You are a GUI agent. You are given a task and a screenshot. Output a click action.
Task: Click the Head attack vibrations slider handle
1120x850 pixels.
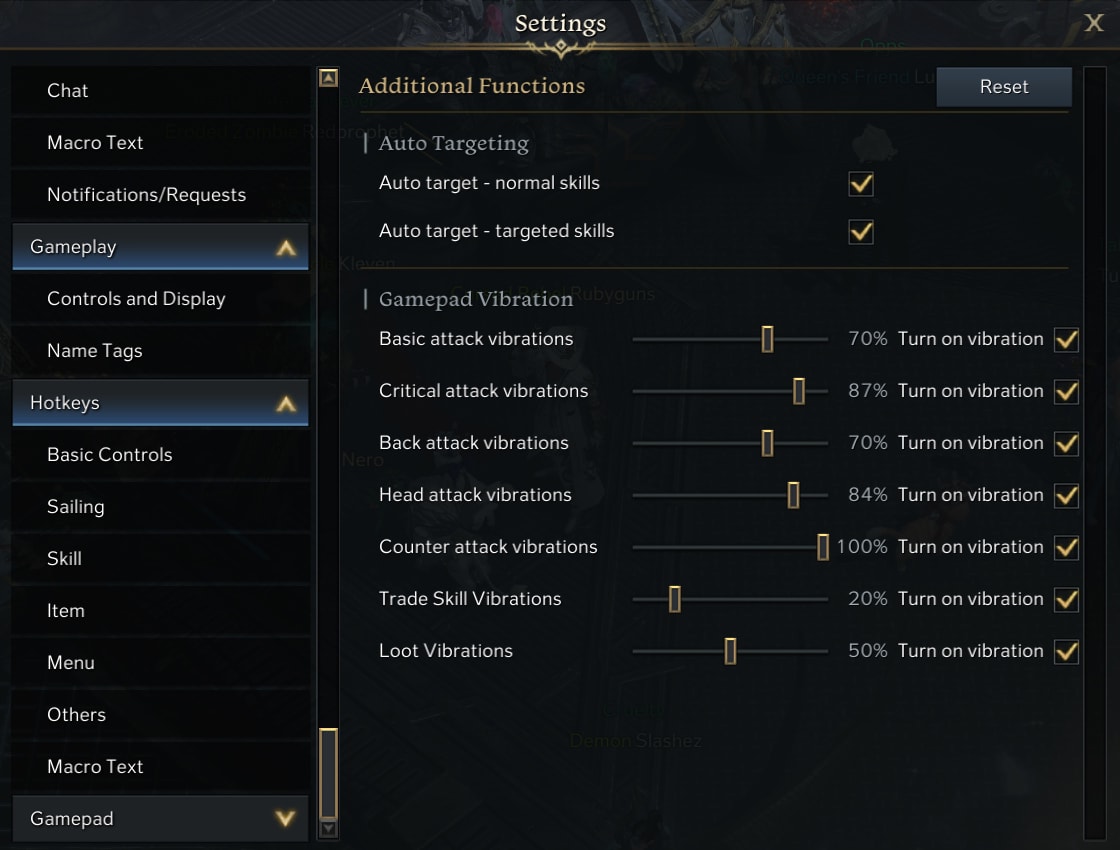coord(793,495)
